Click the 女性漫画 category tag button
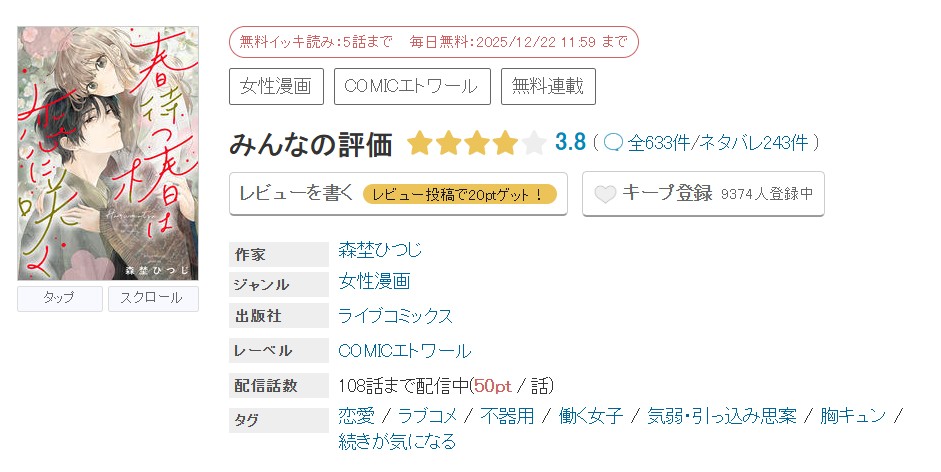Screen dimensions: 941x472 (276, 86)
